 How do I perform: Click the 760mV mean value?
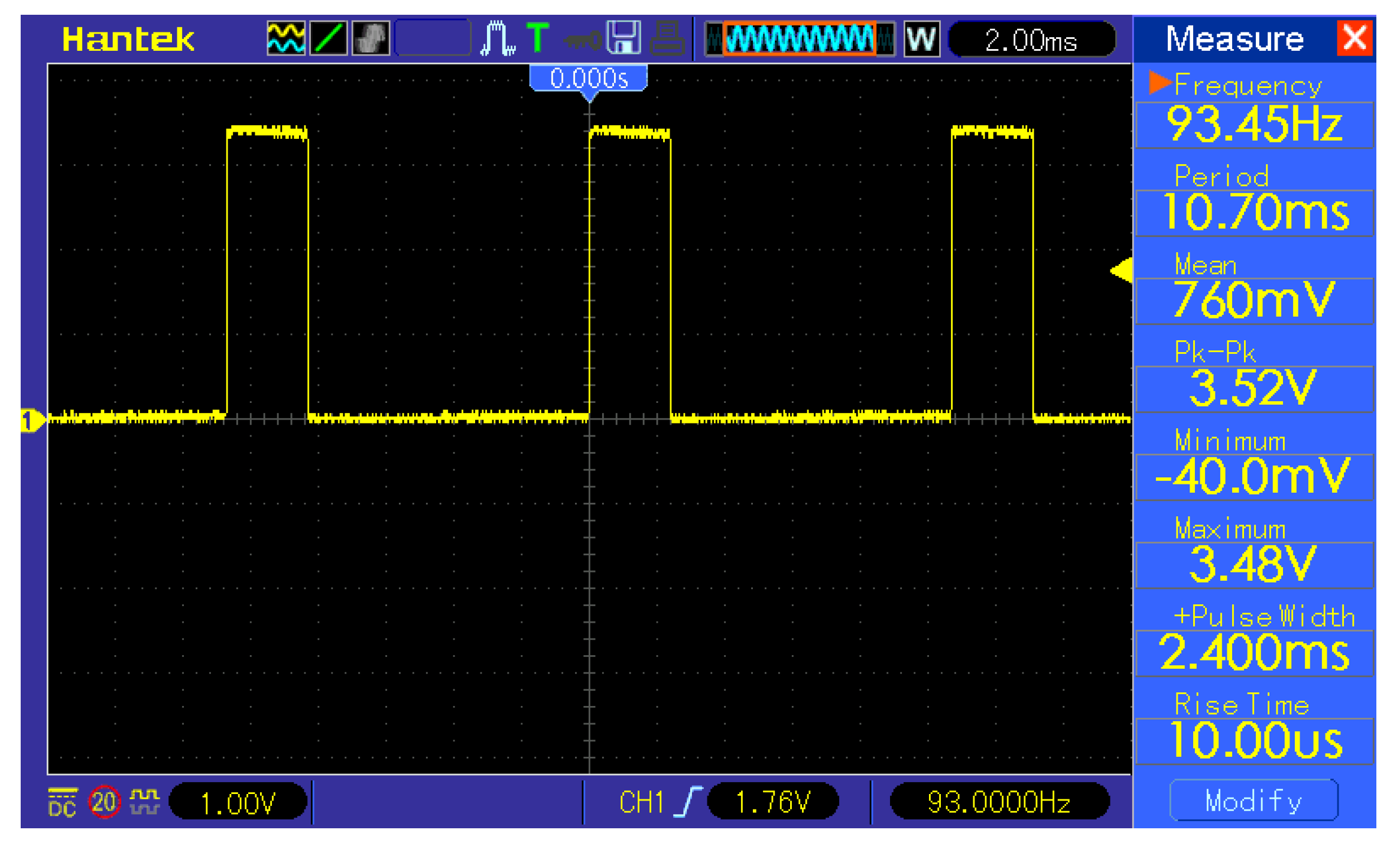point(1255,301)
